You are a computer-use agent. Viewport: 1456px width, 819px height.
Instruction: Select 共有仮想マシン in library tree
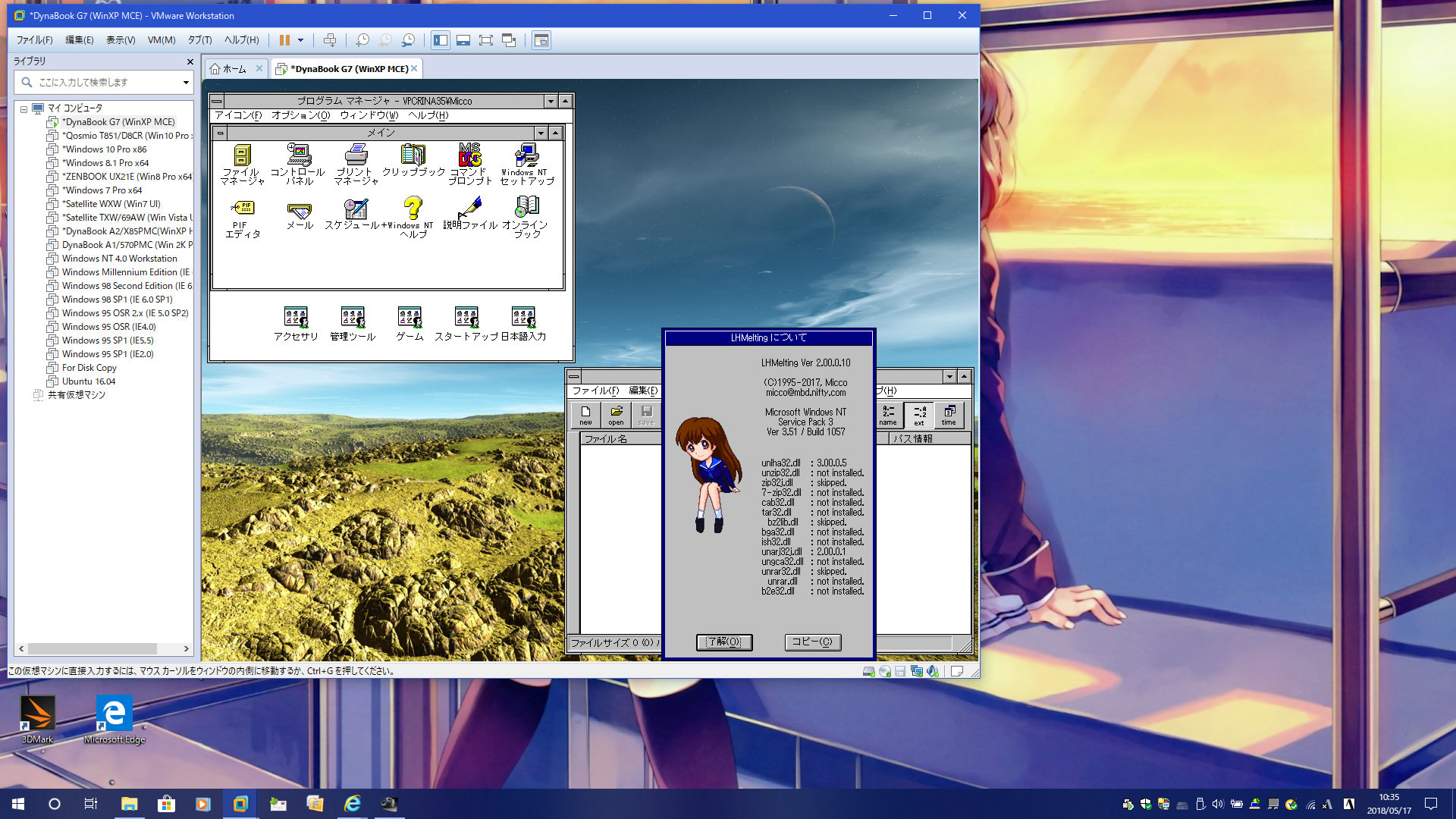tap(76, 395)
